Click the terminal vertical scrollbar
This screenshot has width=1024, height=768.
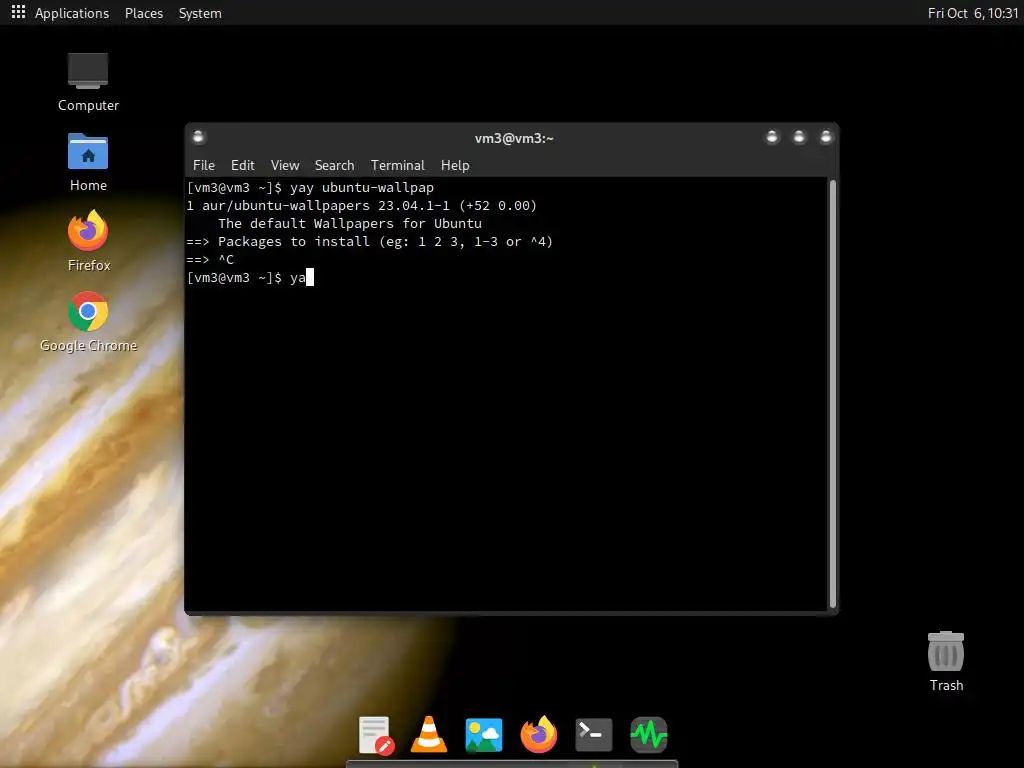832,394
